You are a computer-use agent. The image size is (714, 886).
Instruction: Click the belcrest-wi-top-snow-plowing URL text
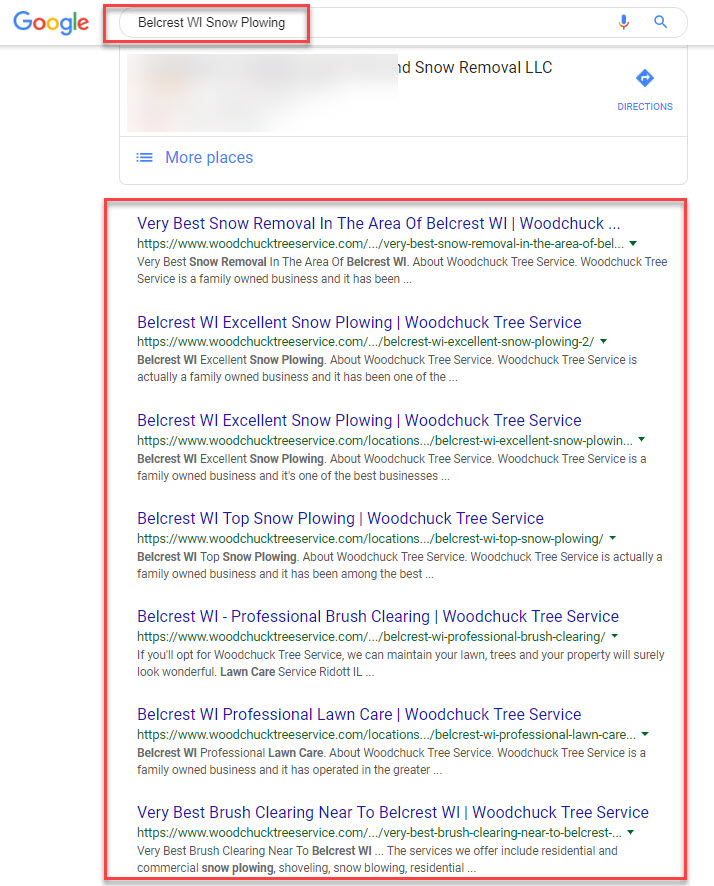click(370, 538)
